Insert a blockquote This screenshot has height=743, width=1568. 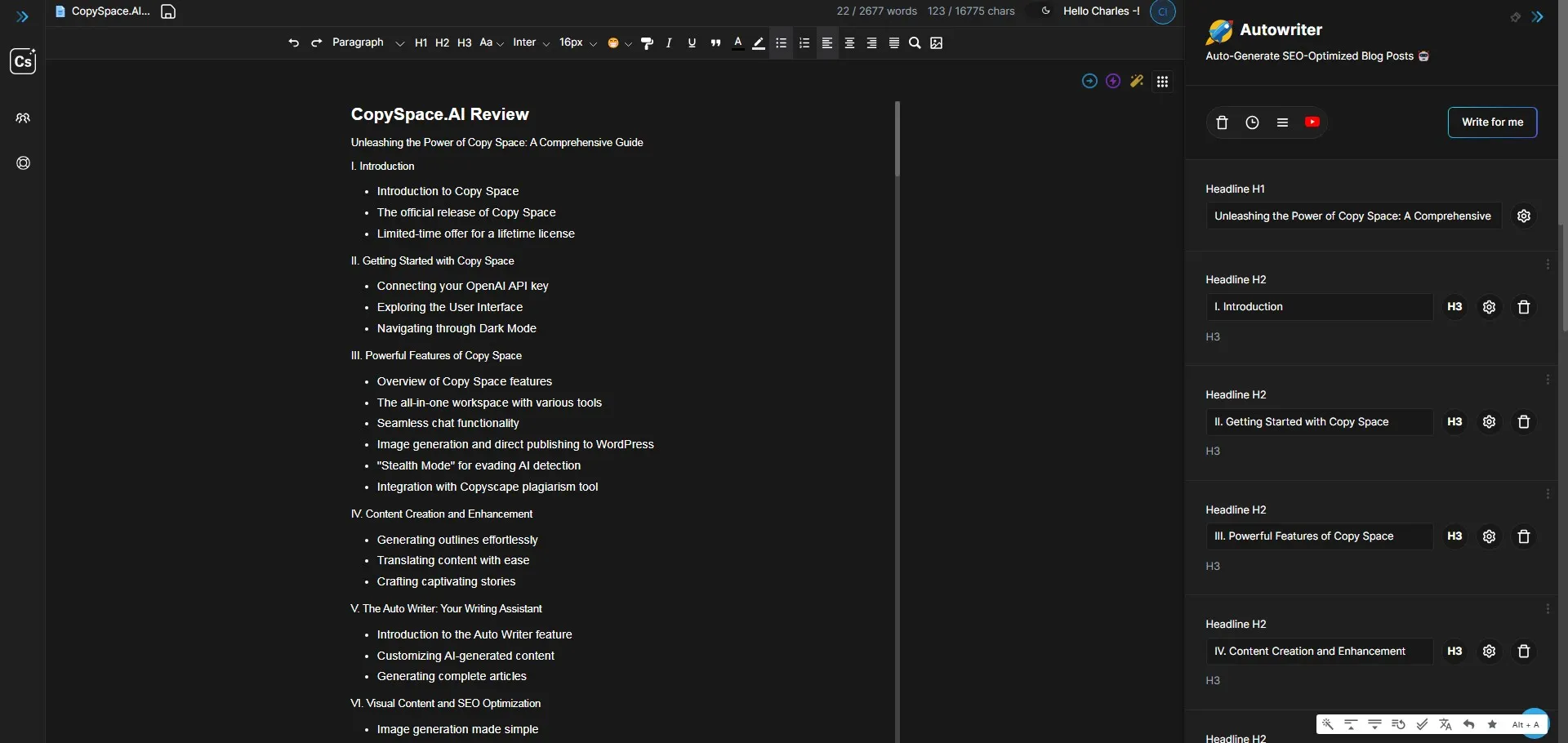click(715, 43)
